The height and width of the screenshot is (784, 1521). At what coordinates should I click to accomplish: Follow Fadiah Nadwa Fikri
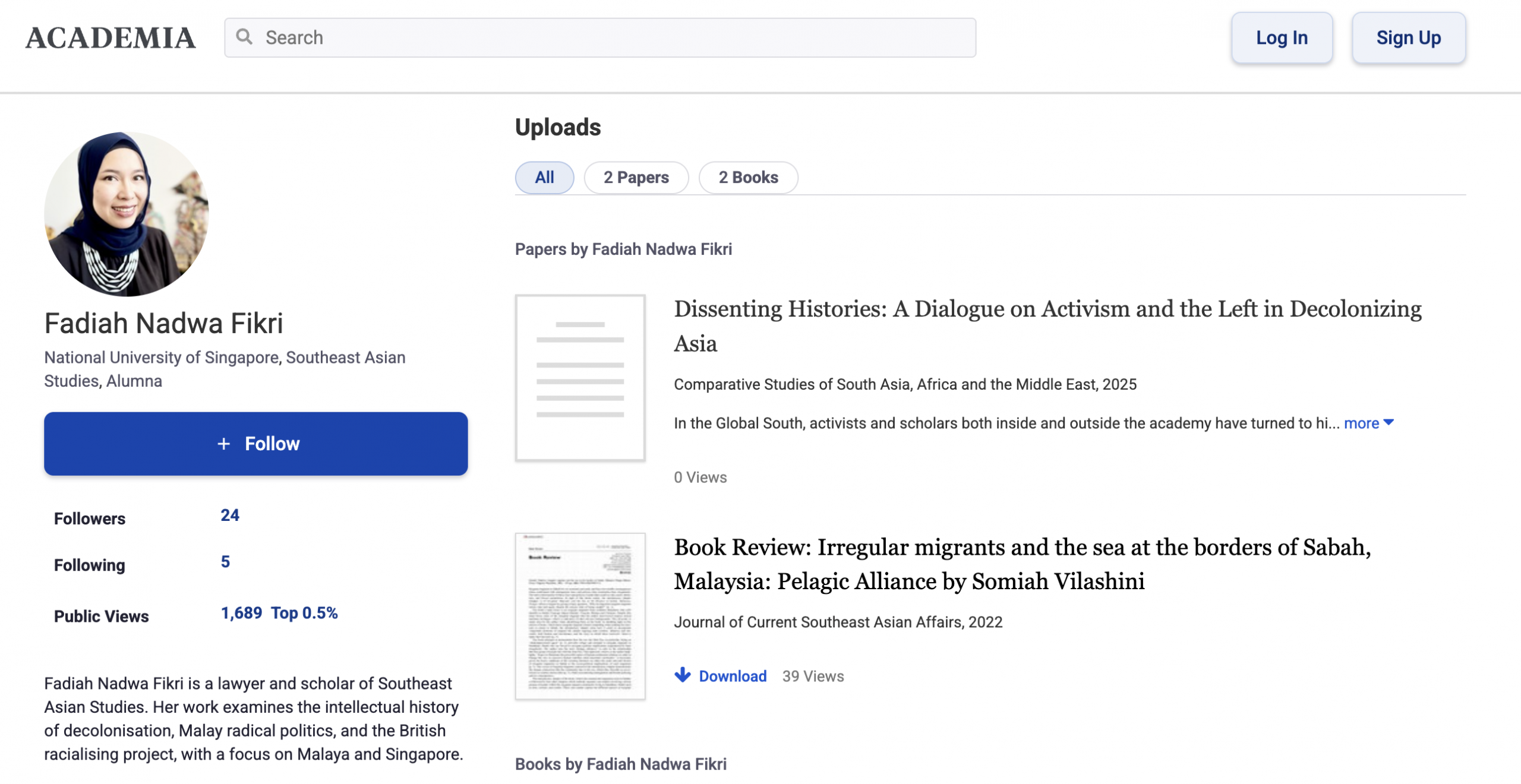pyautogui.click(x=255, y=444)
